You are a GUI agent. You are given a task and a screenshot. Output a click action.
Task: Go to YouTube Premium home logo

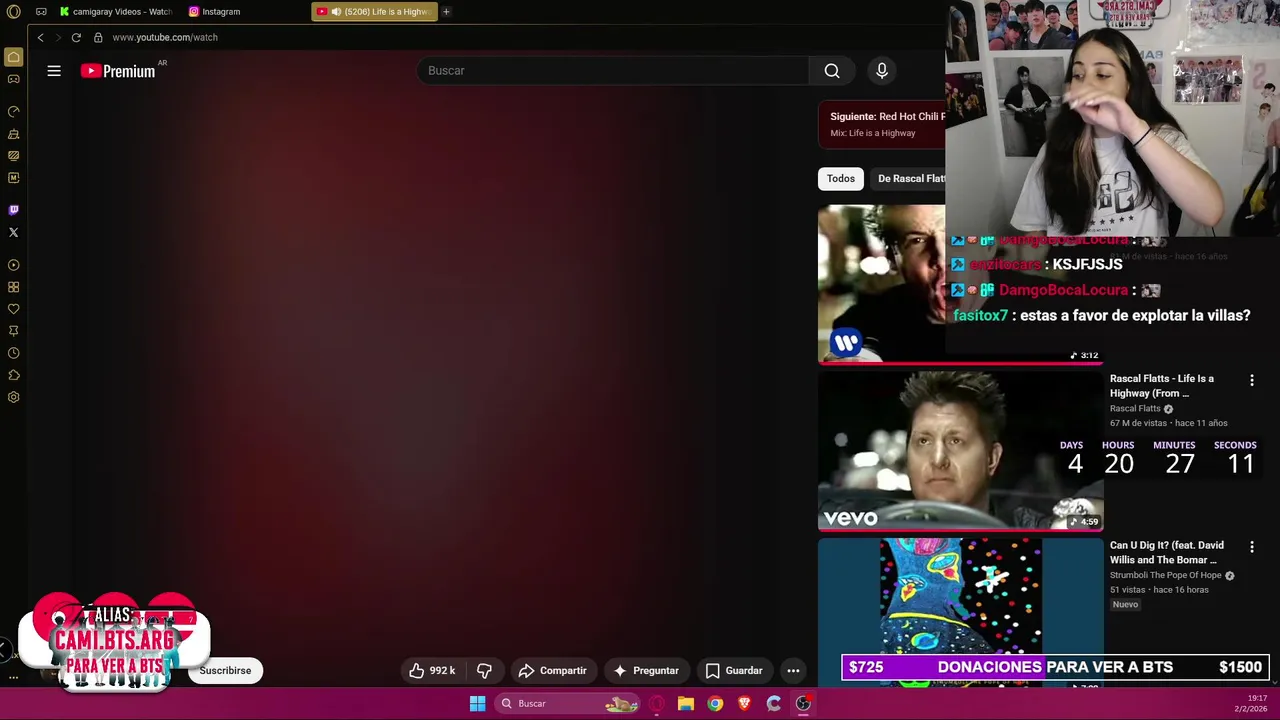[118, 71]
